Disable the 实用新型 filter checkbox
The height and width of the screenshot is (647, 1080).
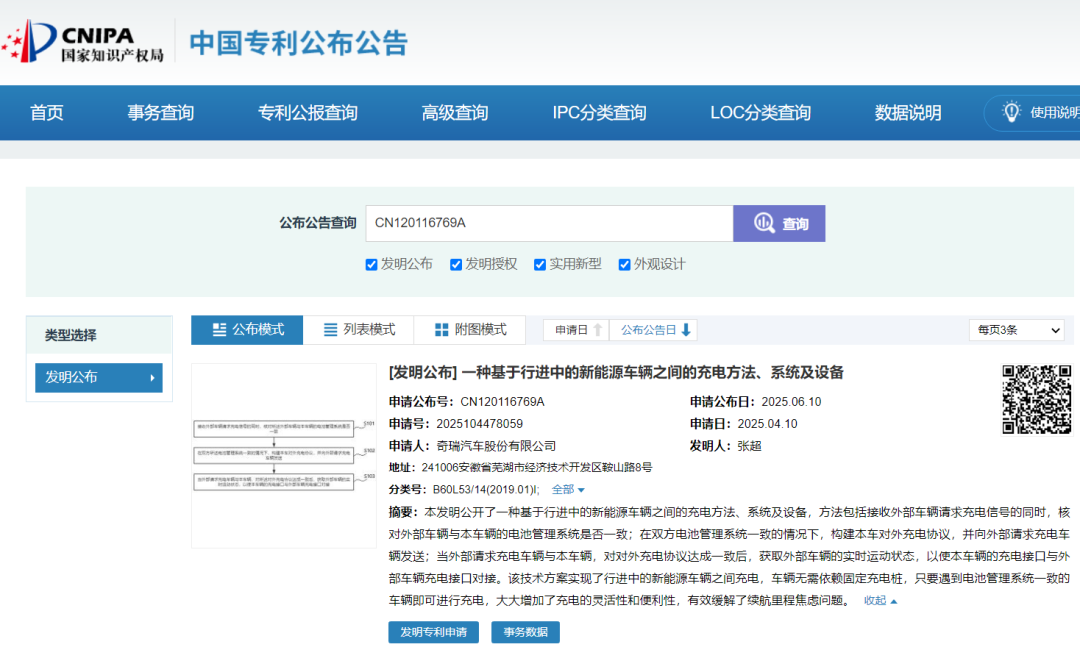[x=537, y=263]
